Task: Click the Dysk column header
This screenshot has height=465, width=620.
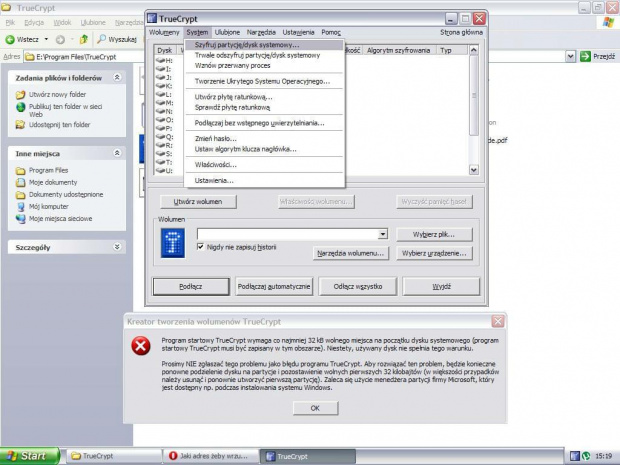Action: tap(165, 50)
